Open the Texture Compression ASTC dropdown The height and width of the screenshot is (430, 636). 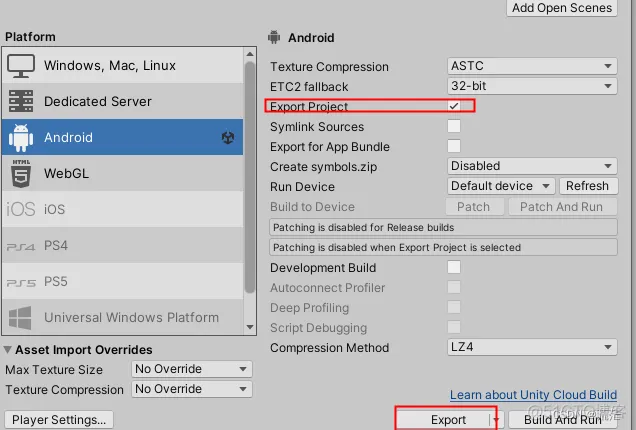[x=532, y=66]
